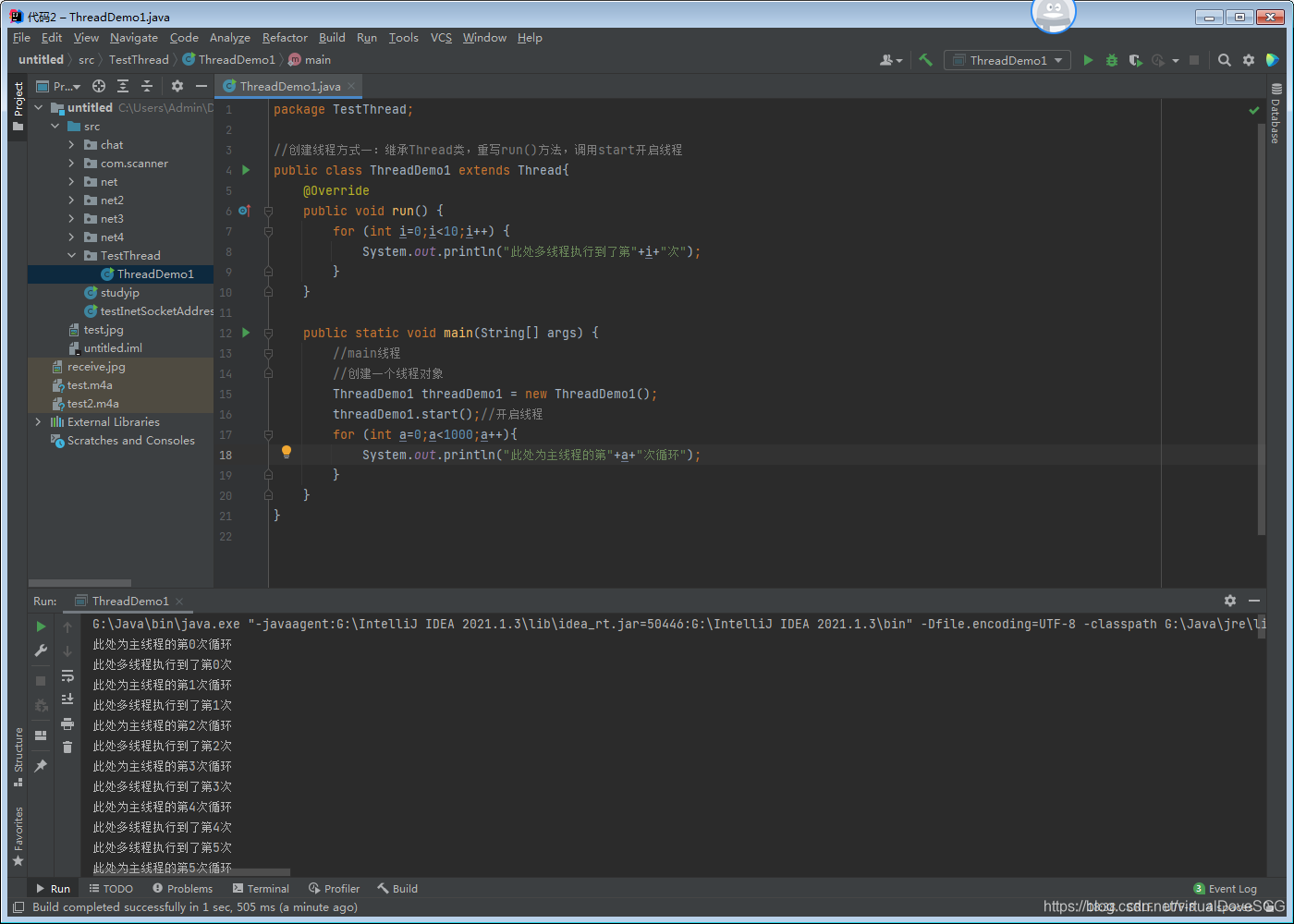Toggle the Database tool window stripe

1276,114
